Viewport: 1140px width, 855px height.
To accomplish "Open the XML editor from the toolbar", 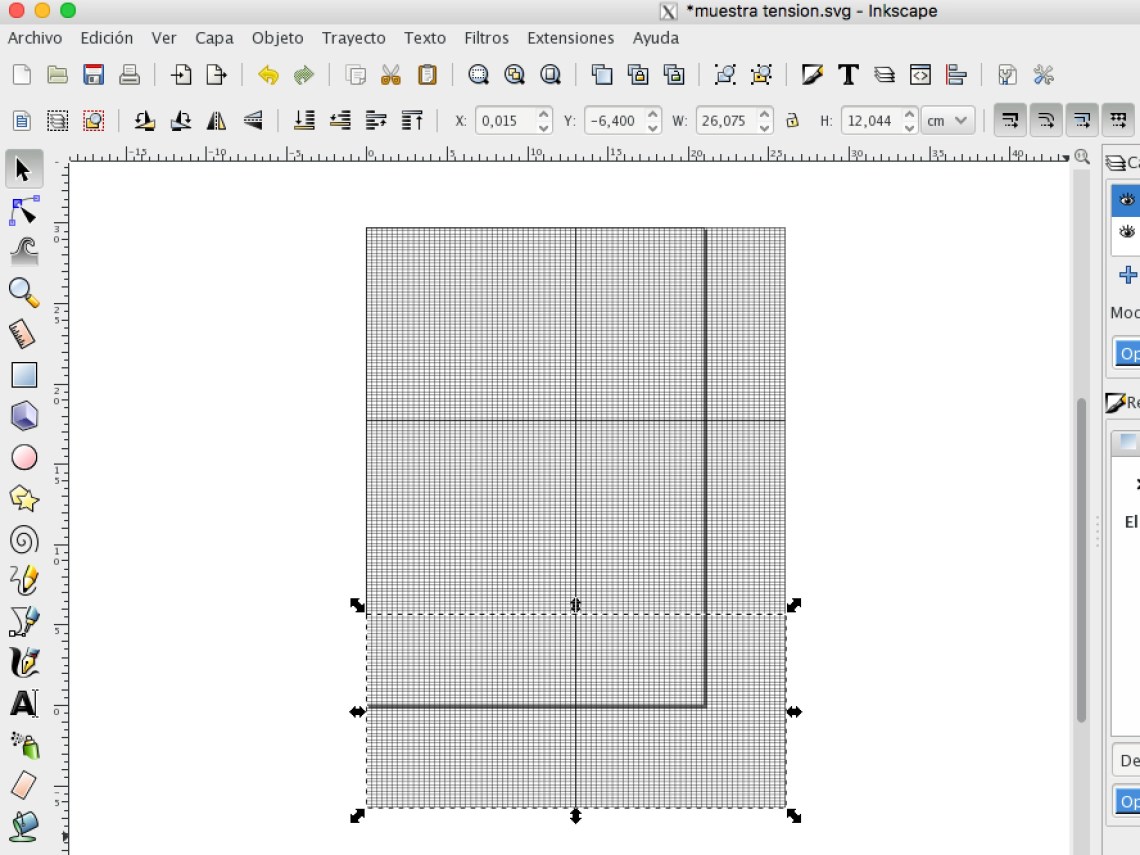I will (919, 74).
